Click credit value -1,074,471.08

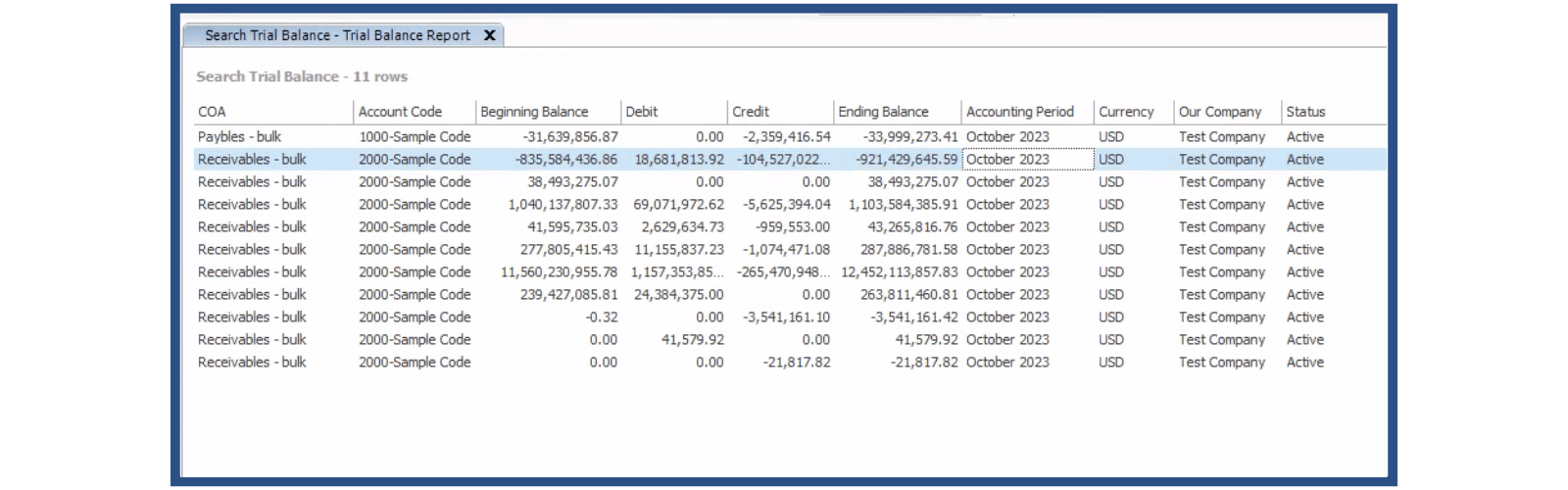click(x=786, y=250)
